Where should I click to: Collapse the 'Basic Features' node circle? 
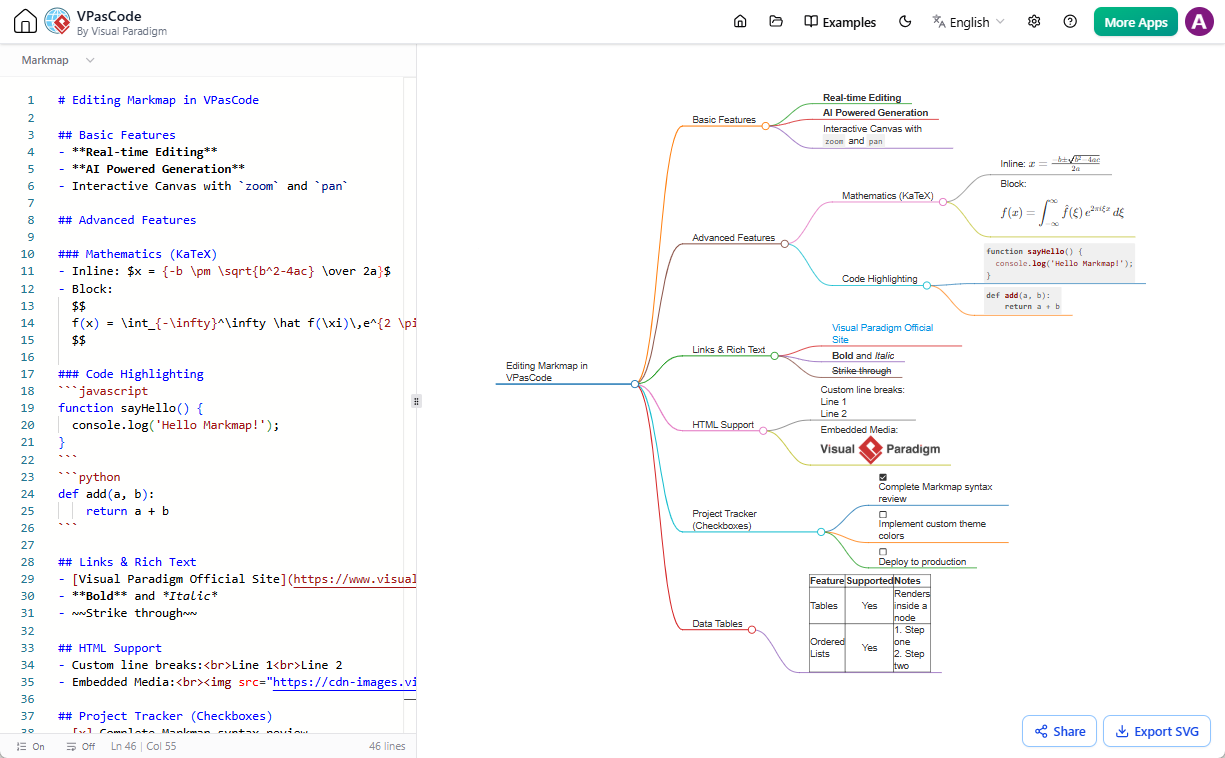point(765,126)
